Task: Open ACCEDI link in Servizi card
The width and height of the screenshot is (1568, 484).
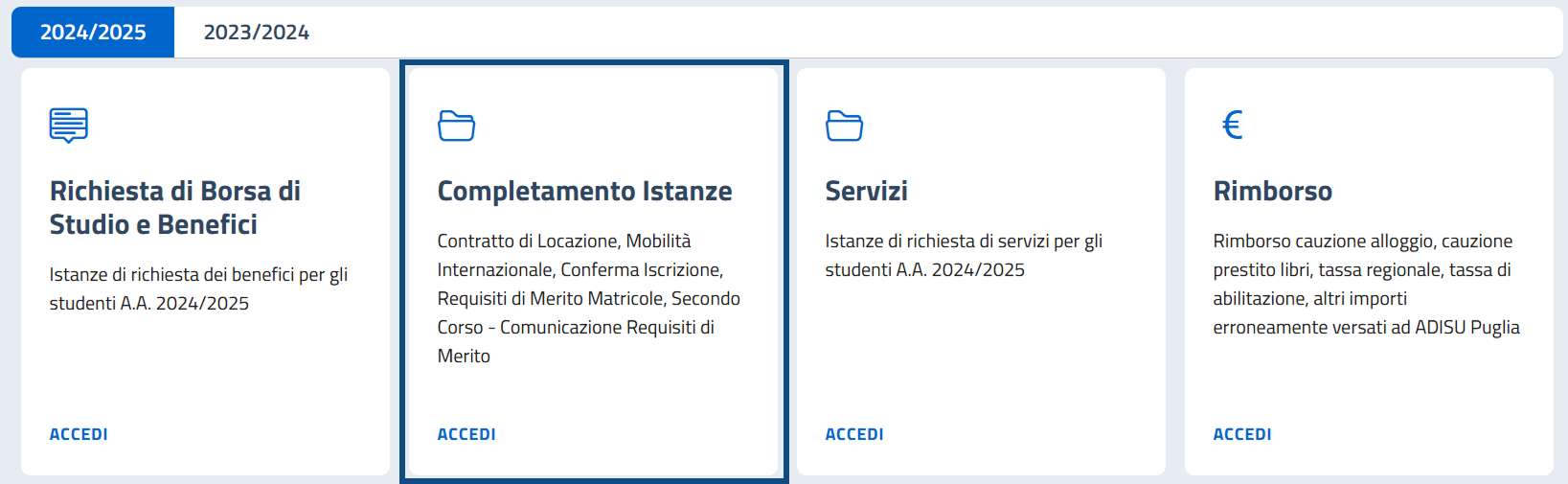Action: tap(854, 434)
